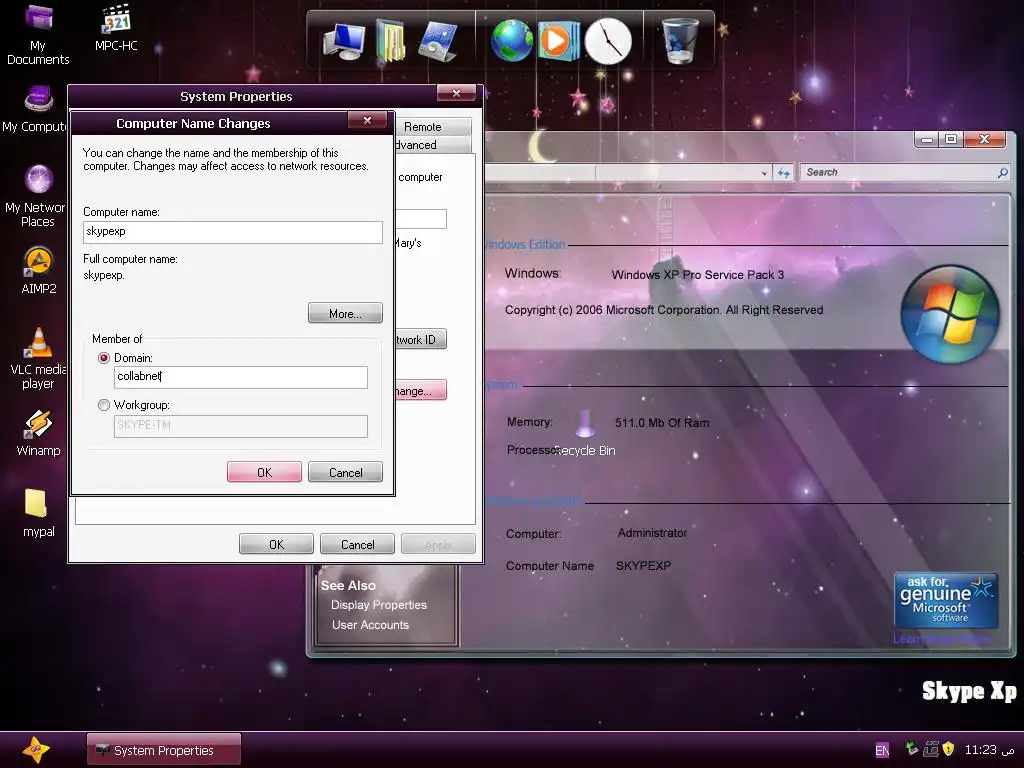Launch the AIMP2 desktop shortcut
Screen dimensions: 1024x768
coord(39,270)
